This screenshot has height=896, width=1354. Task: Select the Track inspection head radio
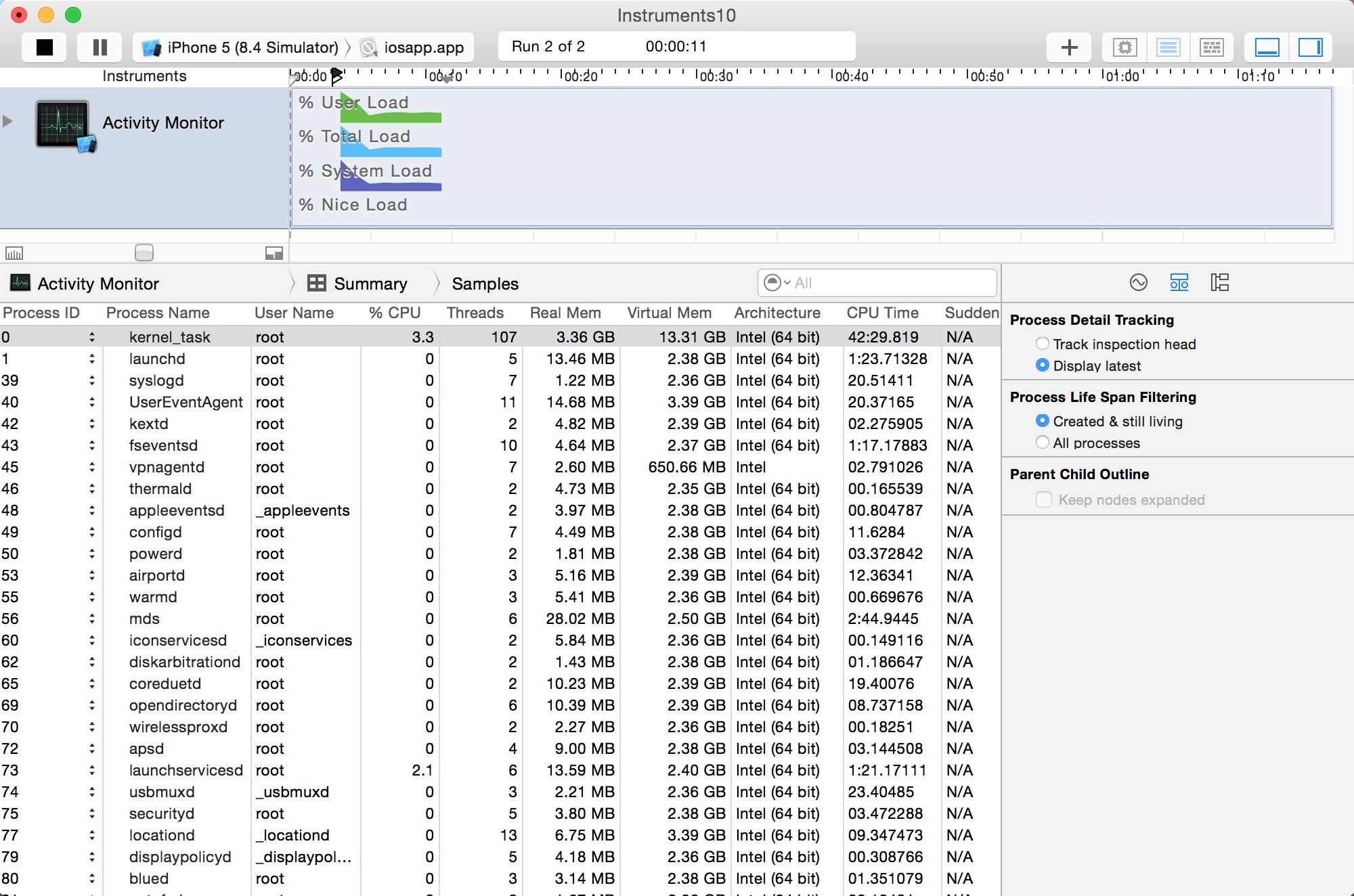(x=1043, y=344)
